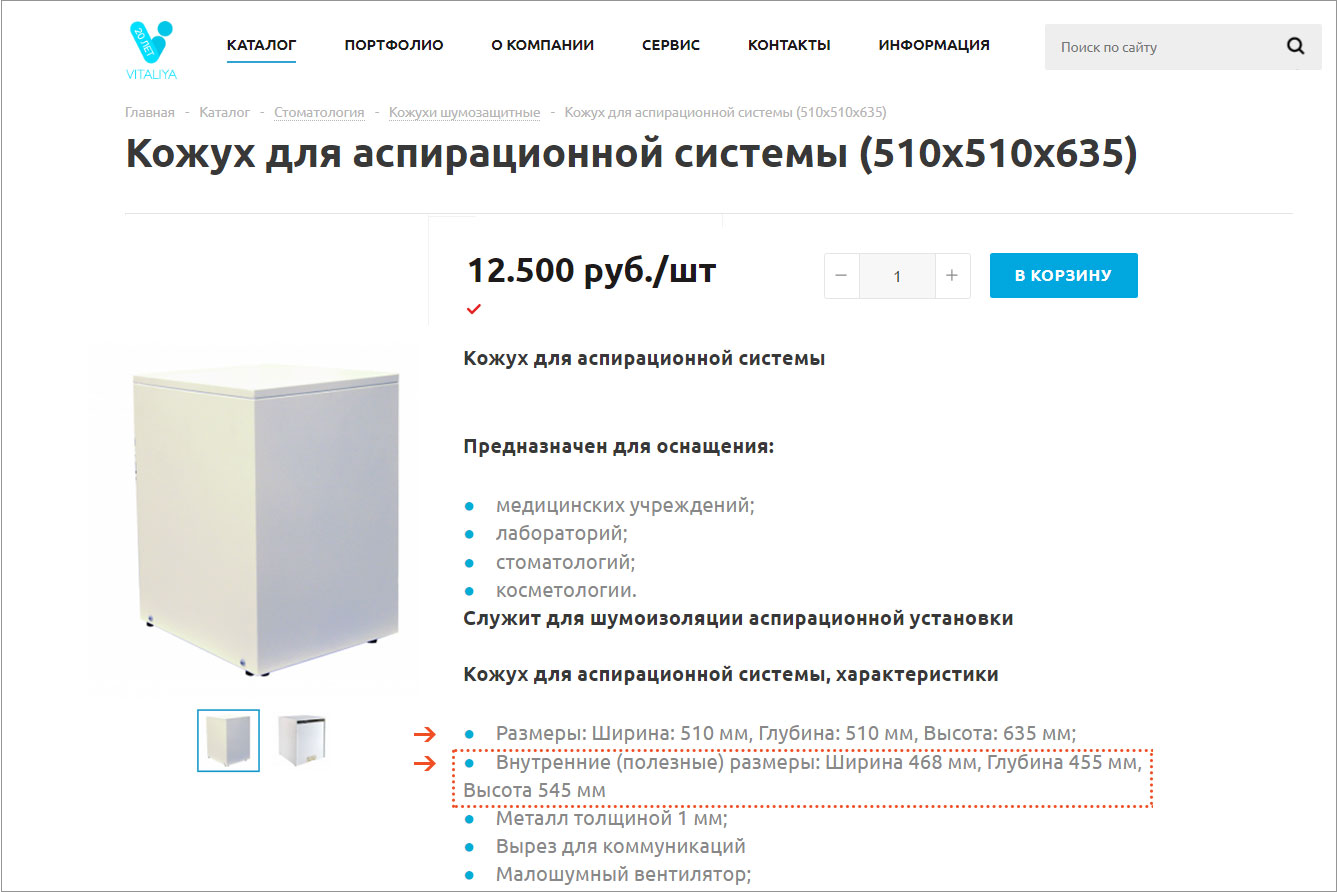Open the КОНТАКТЫ page
This screenshot has width=1338, height=892.
789,45
